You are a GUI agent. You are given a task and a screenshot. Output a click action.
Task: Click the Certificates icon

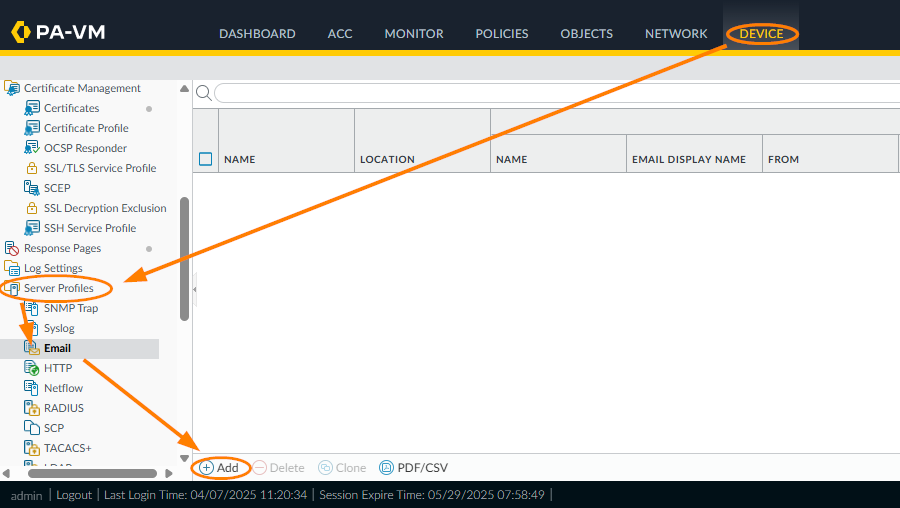click(32, 108)
